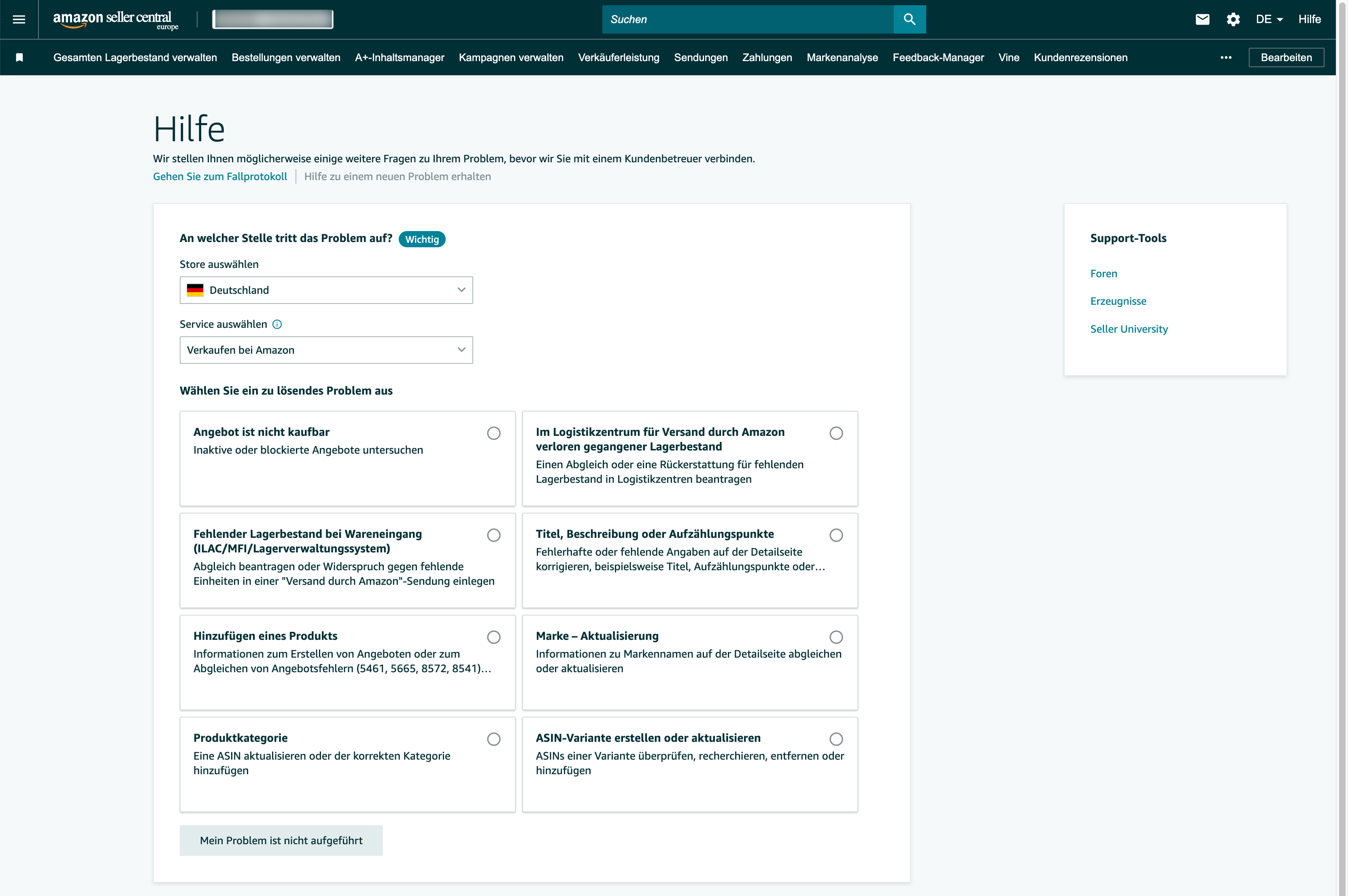1348x896 pixels.
Task: Select Hinzufügen eines Produkts radio button
Action: tap(494, 637)
